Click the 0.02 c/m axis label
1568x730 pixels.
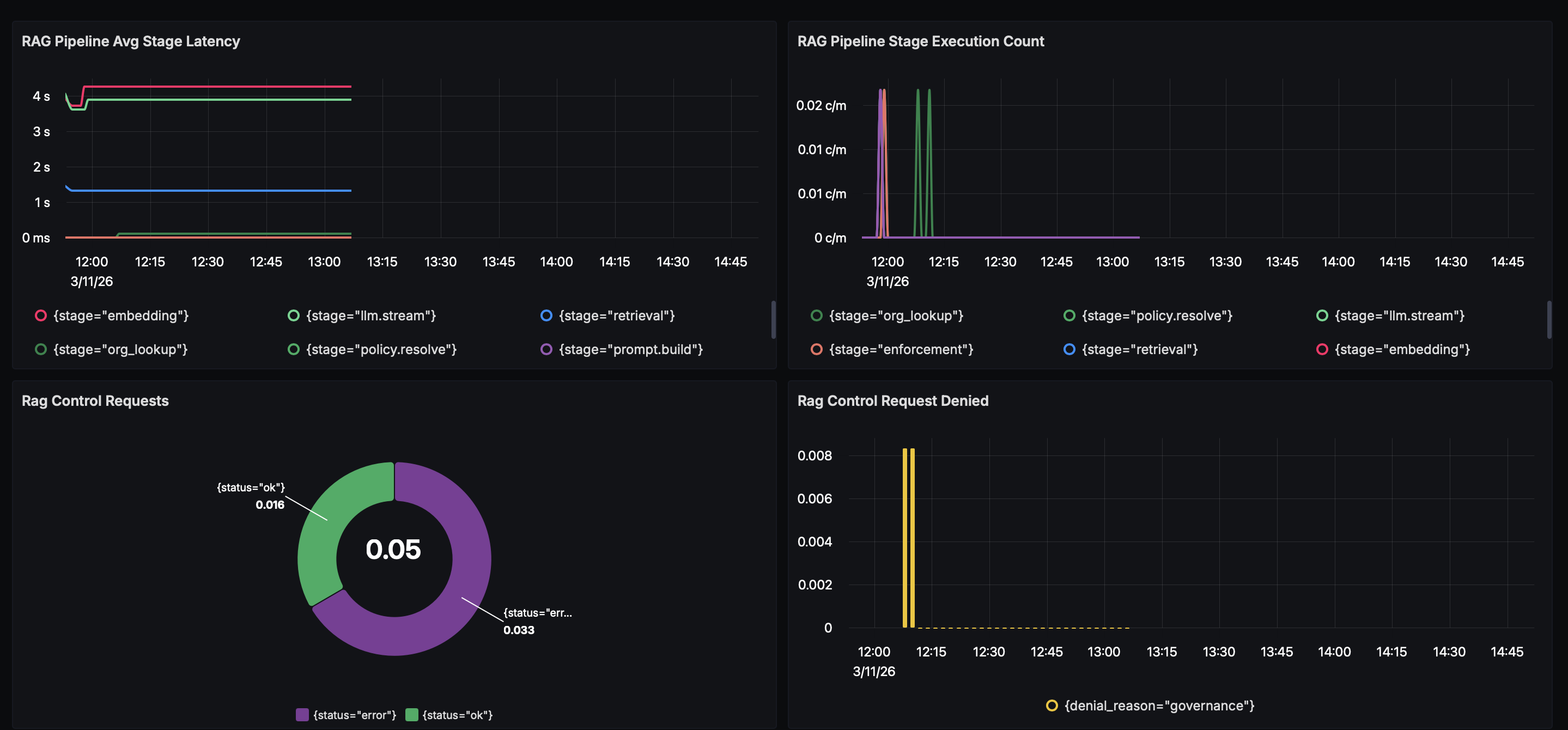821,105
